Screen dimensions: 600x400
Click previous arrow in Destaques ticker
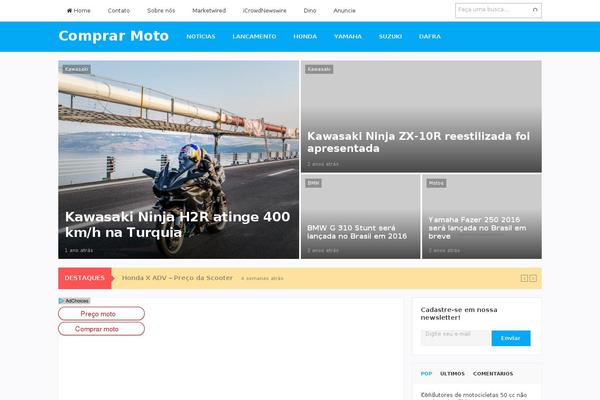tap(524, 278)
